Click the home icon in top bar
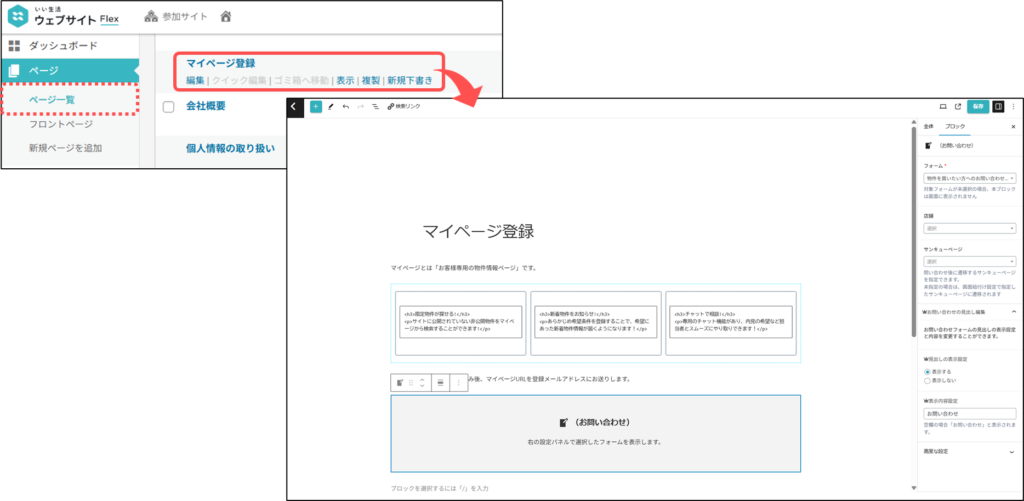Screen dimensions: 1024x501 tap(226, 16)
